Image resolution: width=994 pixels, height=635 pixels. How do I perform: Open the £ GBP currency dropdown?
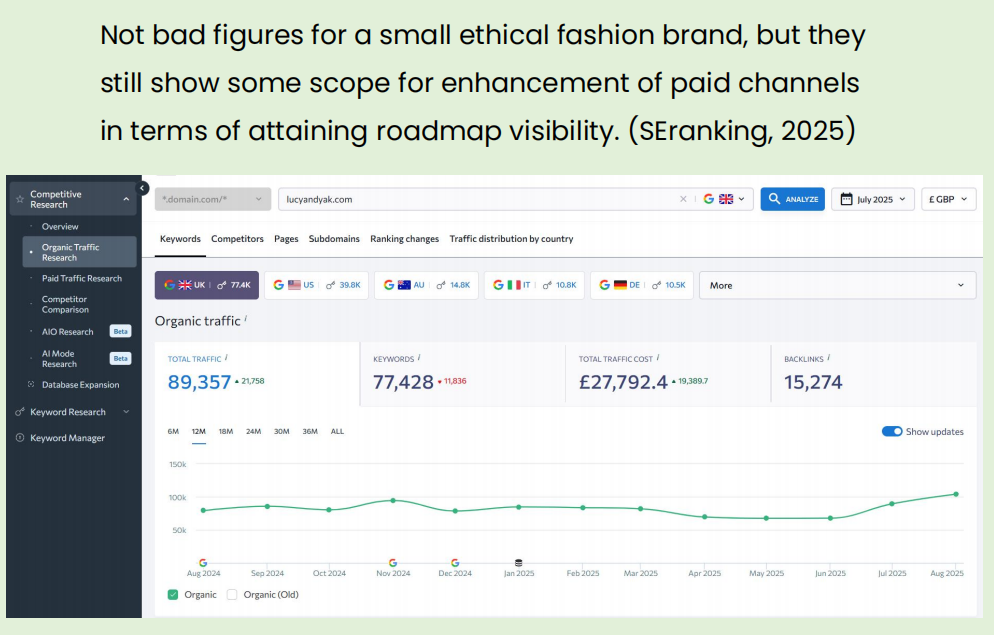click(x=948, y=199)
